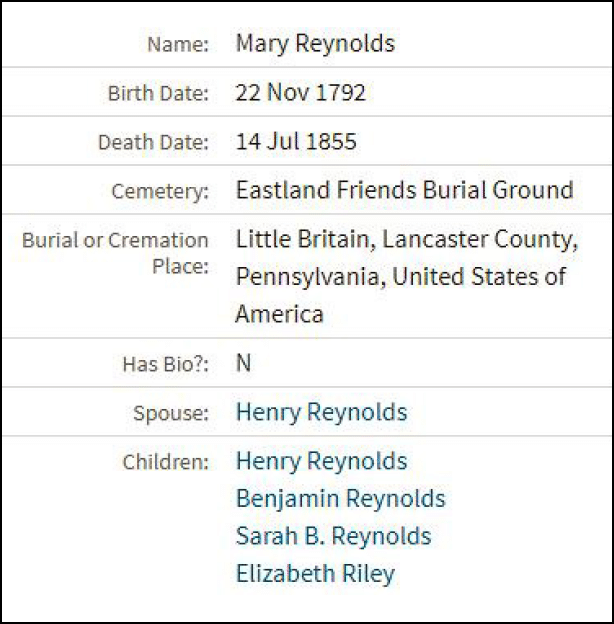Image resolution: width=614 pixels, height=624 pixels.
Task: Click the name value Mary Reynolds
Action: coord(315,44)
